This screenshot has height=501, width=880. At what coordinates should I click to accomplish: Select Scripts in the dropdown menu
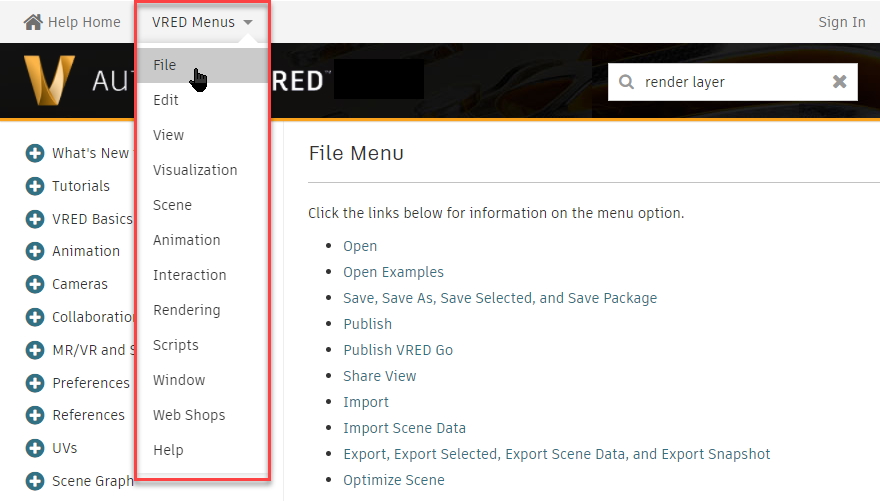point(176,345)
